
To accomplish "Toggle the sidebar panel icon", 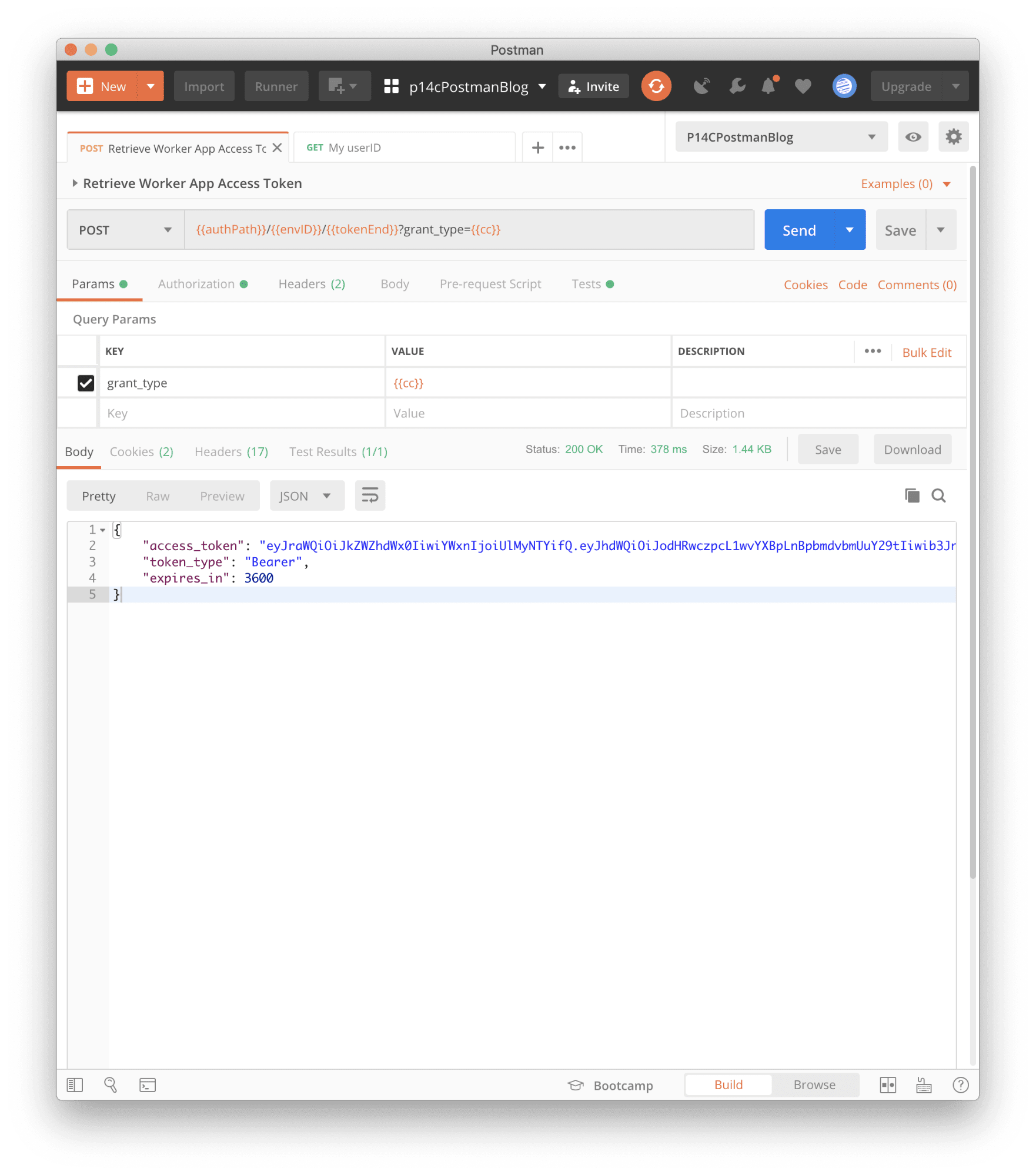I will (75, 1085).
